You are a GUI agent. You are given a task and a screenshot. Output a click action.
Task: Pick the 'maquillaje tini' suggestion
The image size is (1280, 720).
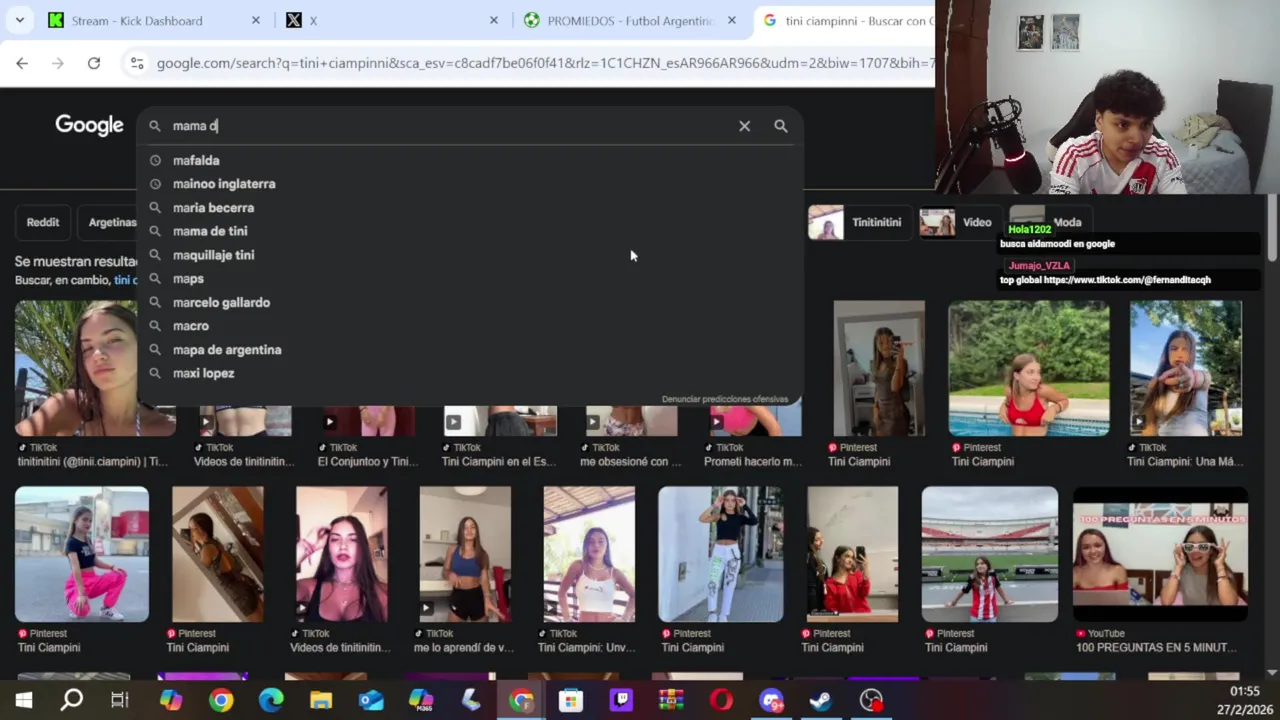(470, 255)
